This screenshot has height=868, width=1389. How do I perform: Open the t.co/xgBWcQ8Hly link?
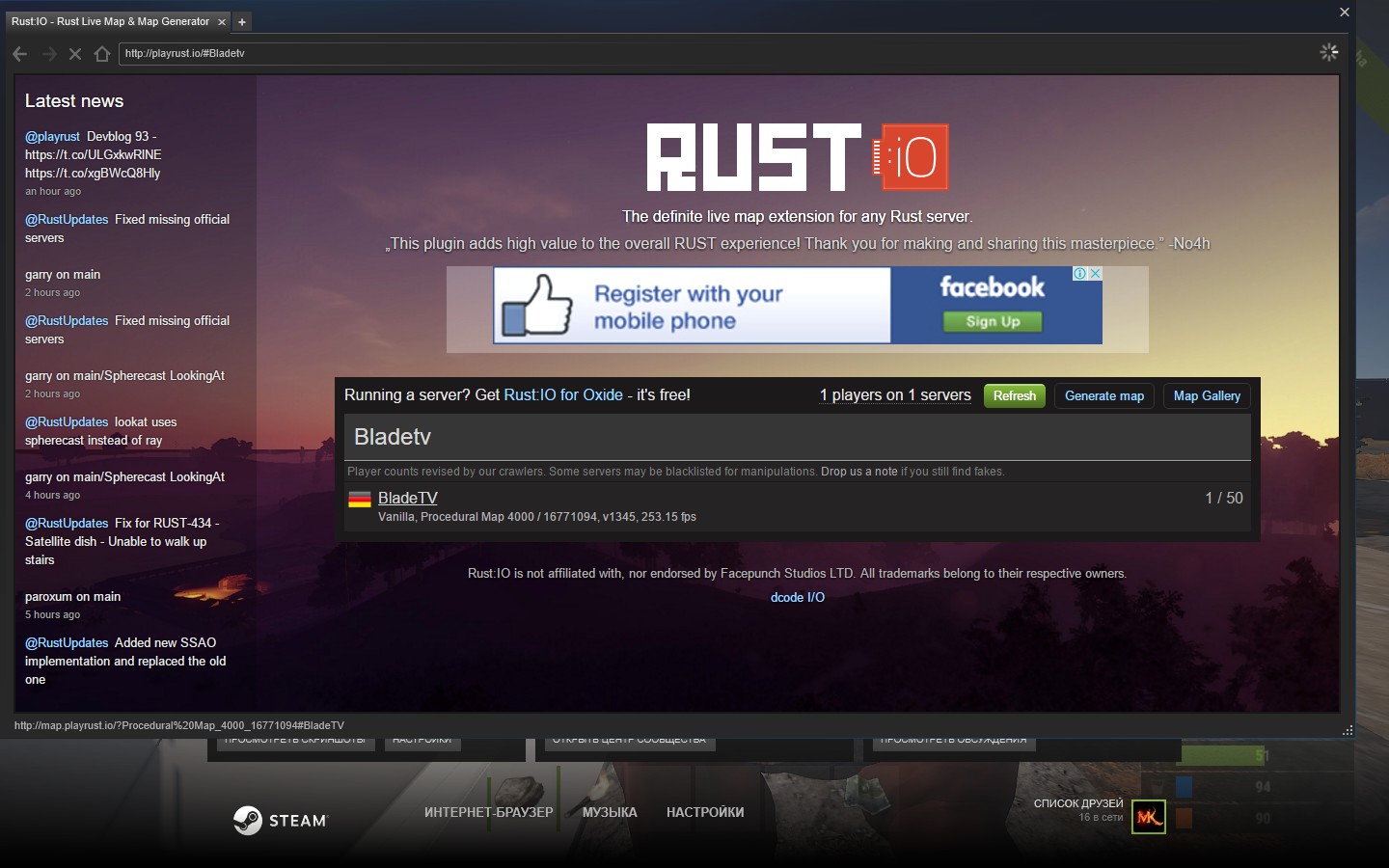pyautogui.click(x=93, y=173)
